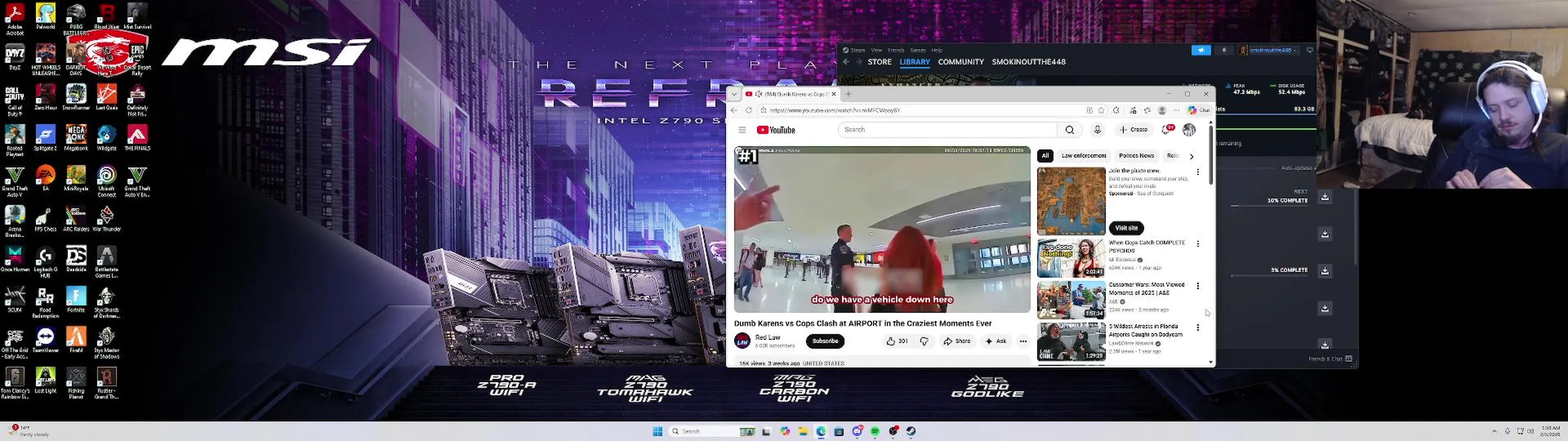Screen dimensions: 1568x441
Task: Subscribe to Red Law channel
Action: [x=825, y=341]
